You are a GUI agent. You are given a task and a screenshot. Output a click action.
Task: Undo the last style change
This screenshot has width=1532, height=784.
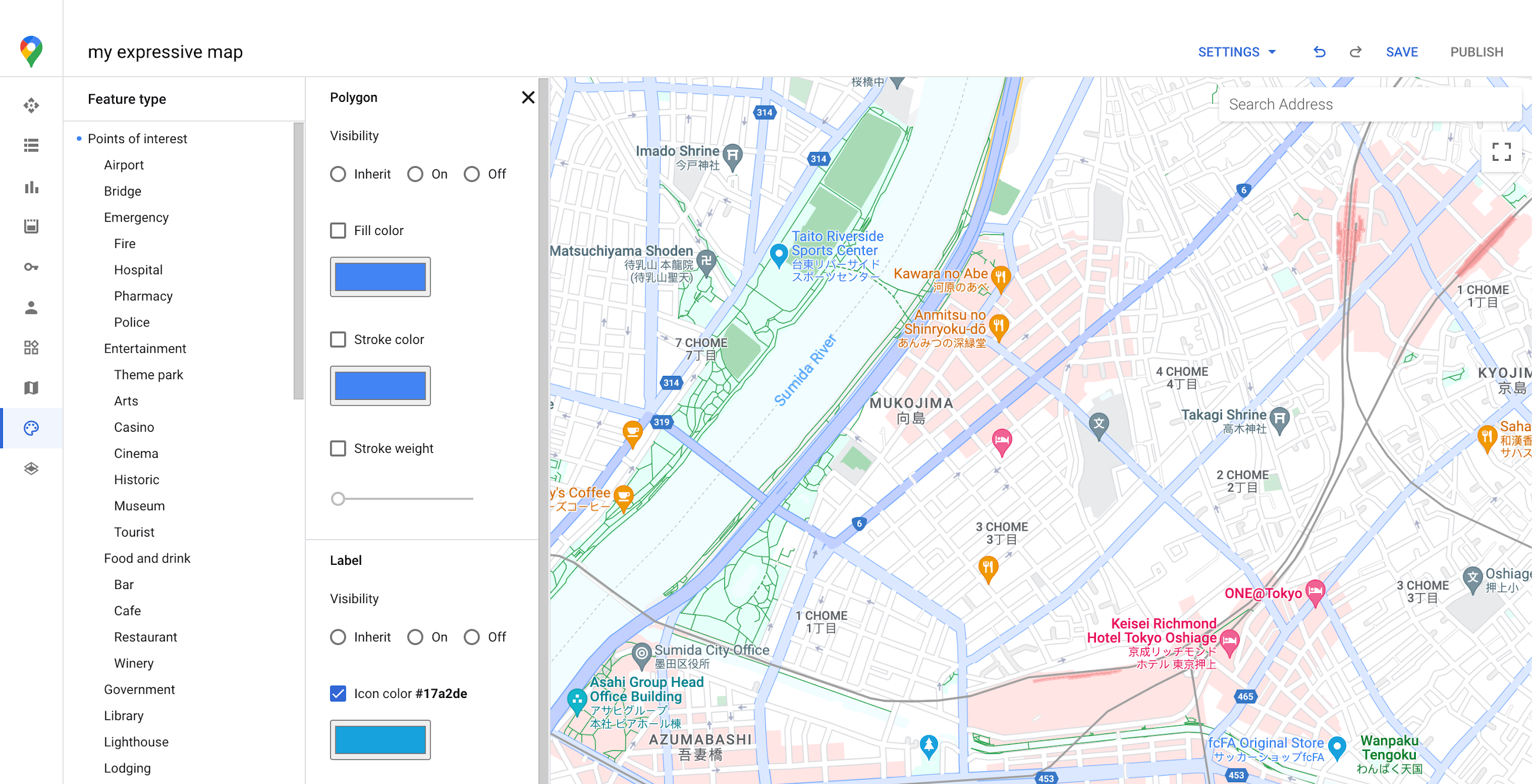coord(1319,52)
